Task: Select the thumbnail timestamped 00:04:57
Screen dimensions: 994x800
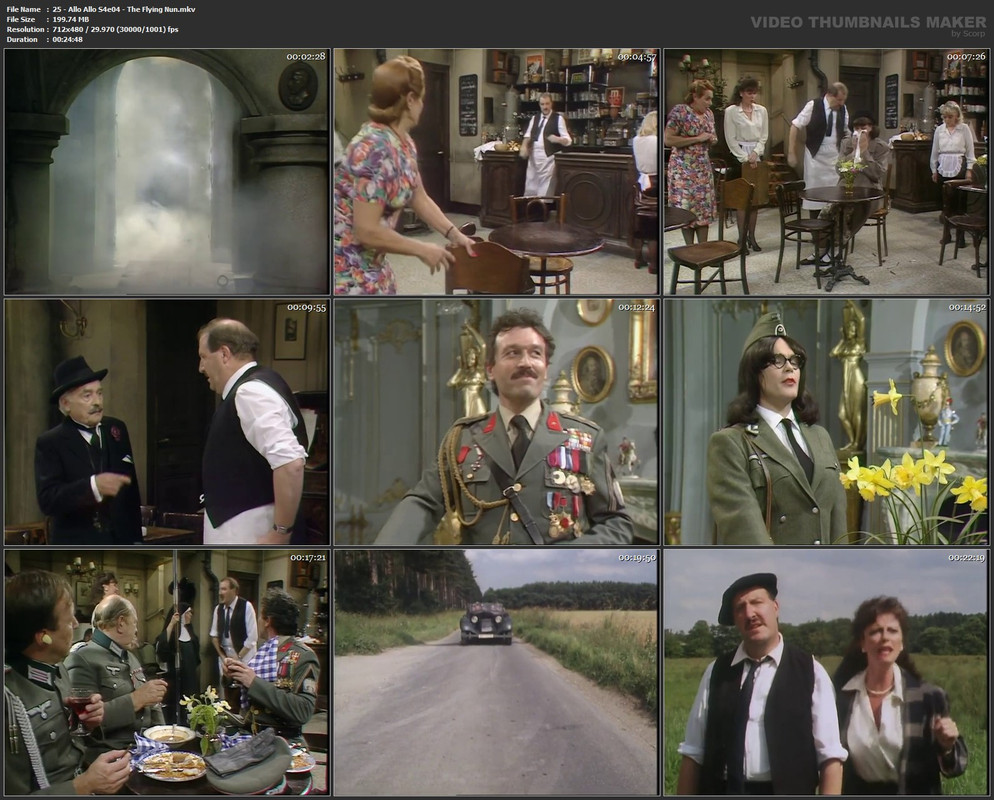Action: click(x=496, y=172)
